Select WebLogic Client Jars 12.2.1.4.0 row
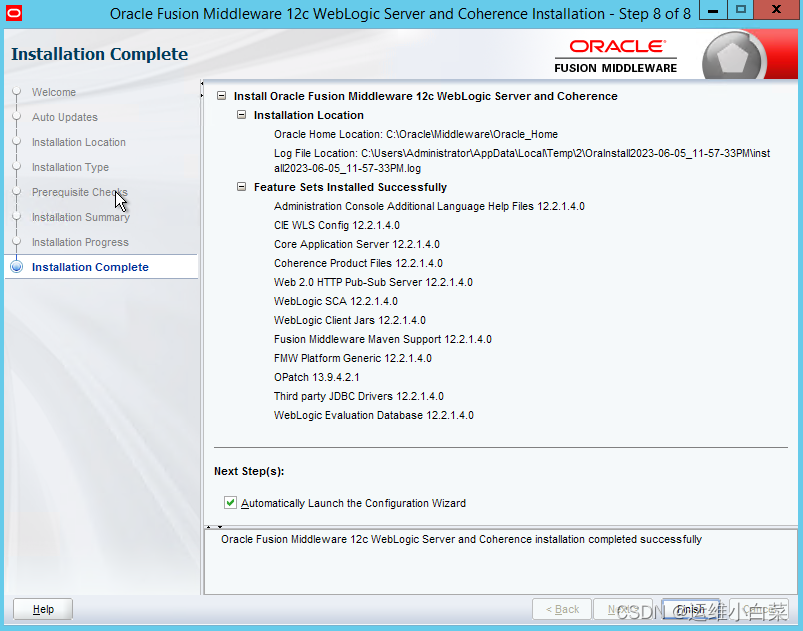 click(x=350, y=320)
